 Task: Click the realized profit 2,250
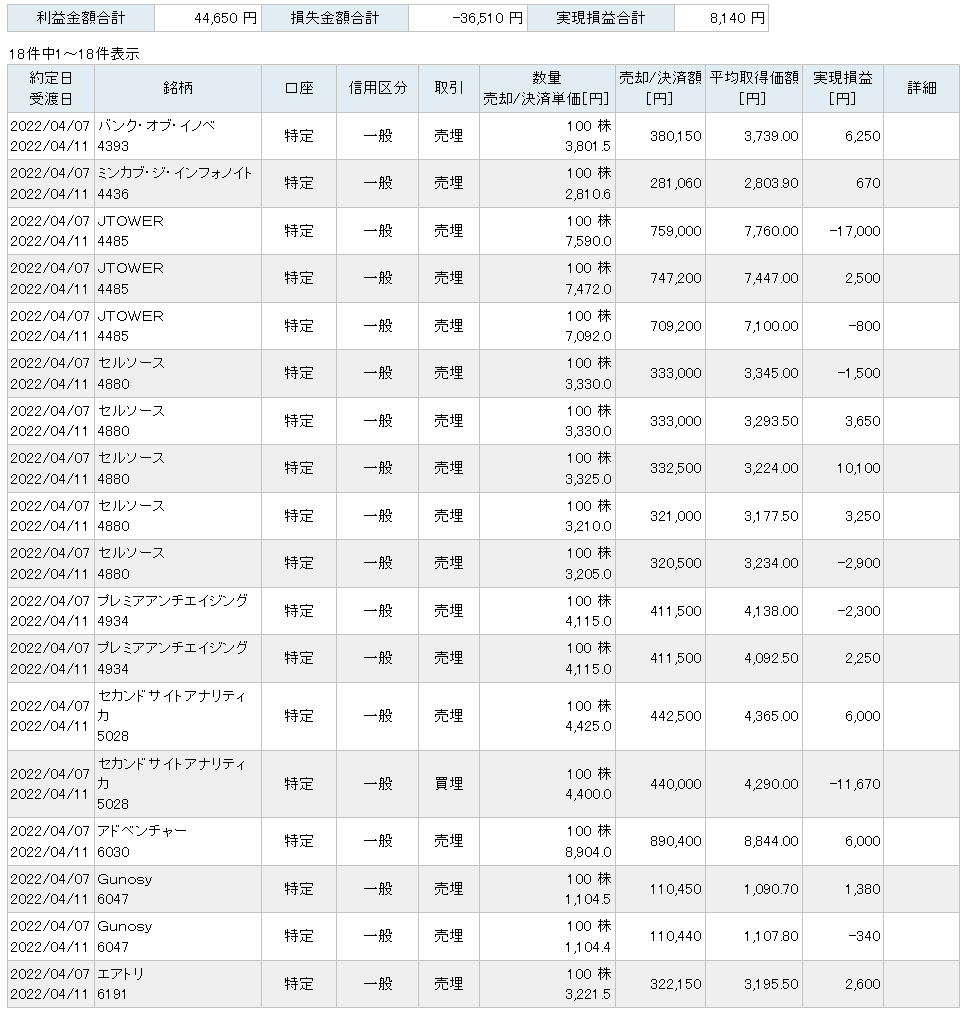(863, 658)
